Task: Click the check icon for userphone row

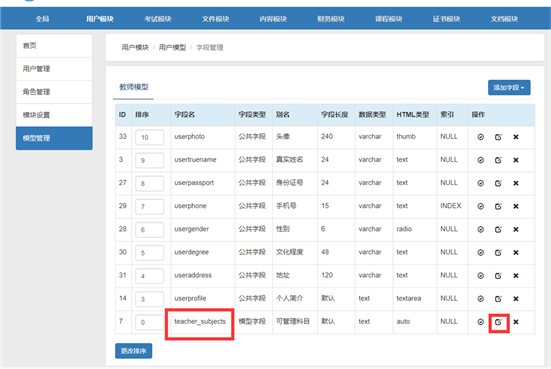Action: [480, 207]
